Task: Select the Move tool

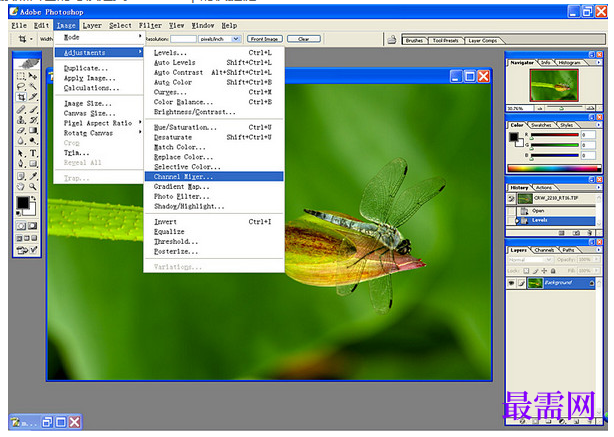Action: [x=33, y=76]
